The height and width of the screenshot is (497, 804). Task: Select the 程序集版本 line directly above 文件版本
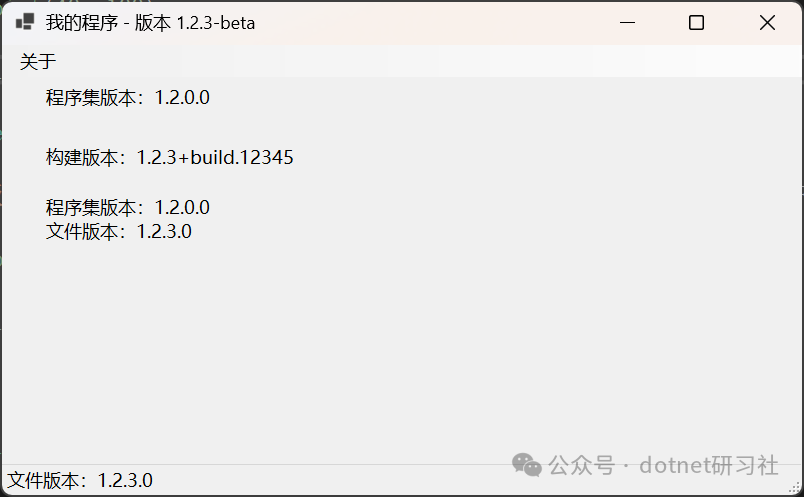pyautogui.click(x=128, y=208)
